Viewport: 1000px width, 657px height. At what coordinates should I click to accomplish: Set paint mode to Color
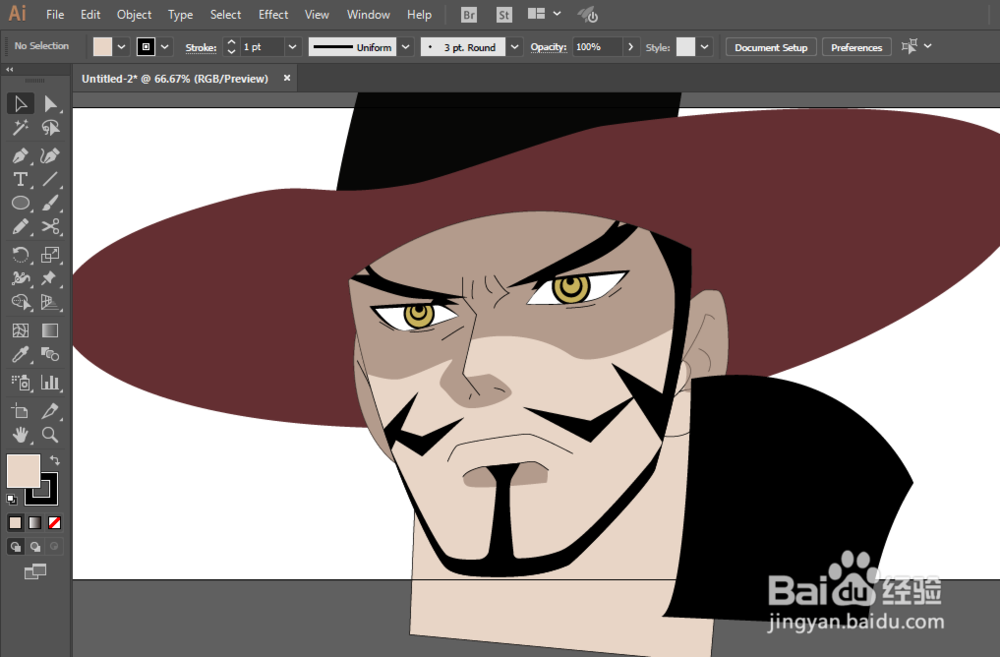point(15,523)
